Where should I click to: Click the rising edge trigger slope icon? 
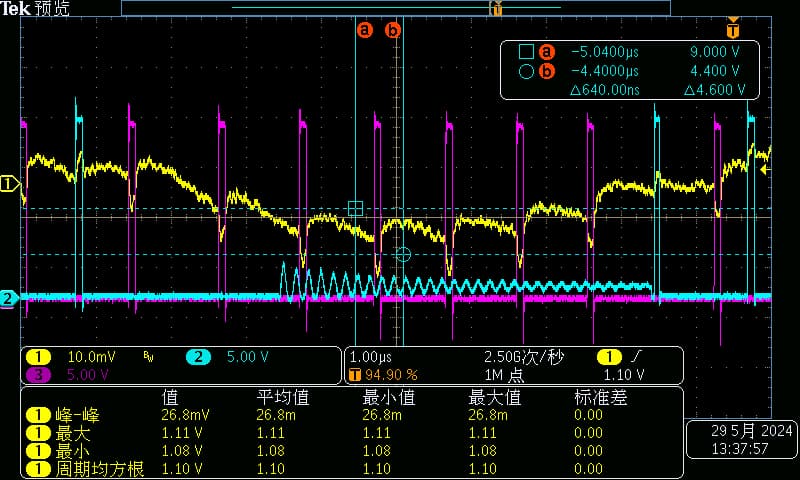(636, 357)
